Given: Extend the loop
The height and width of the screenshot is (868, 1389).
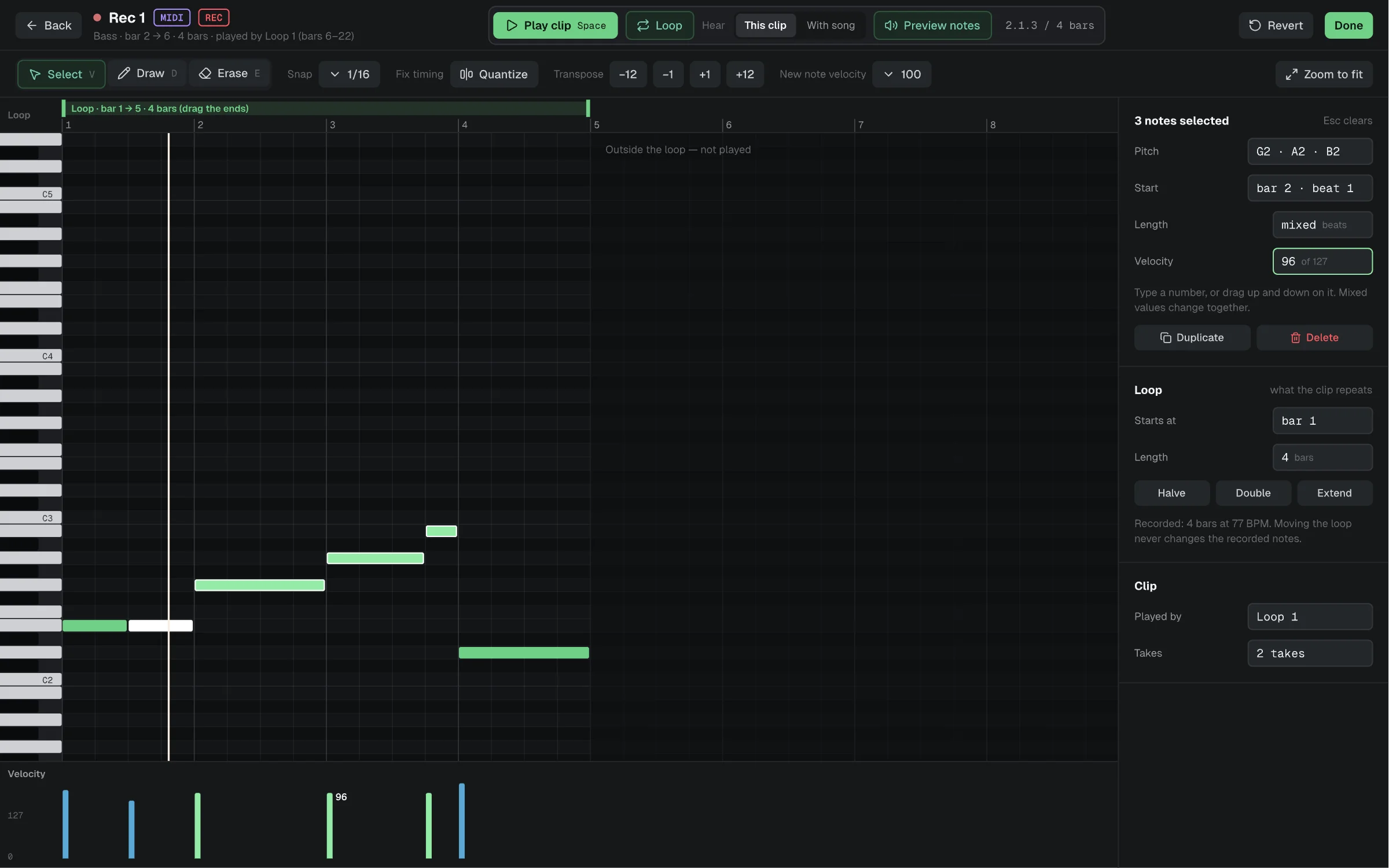Looking at the screenshot, I should (x=1335, y=493).
